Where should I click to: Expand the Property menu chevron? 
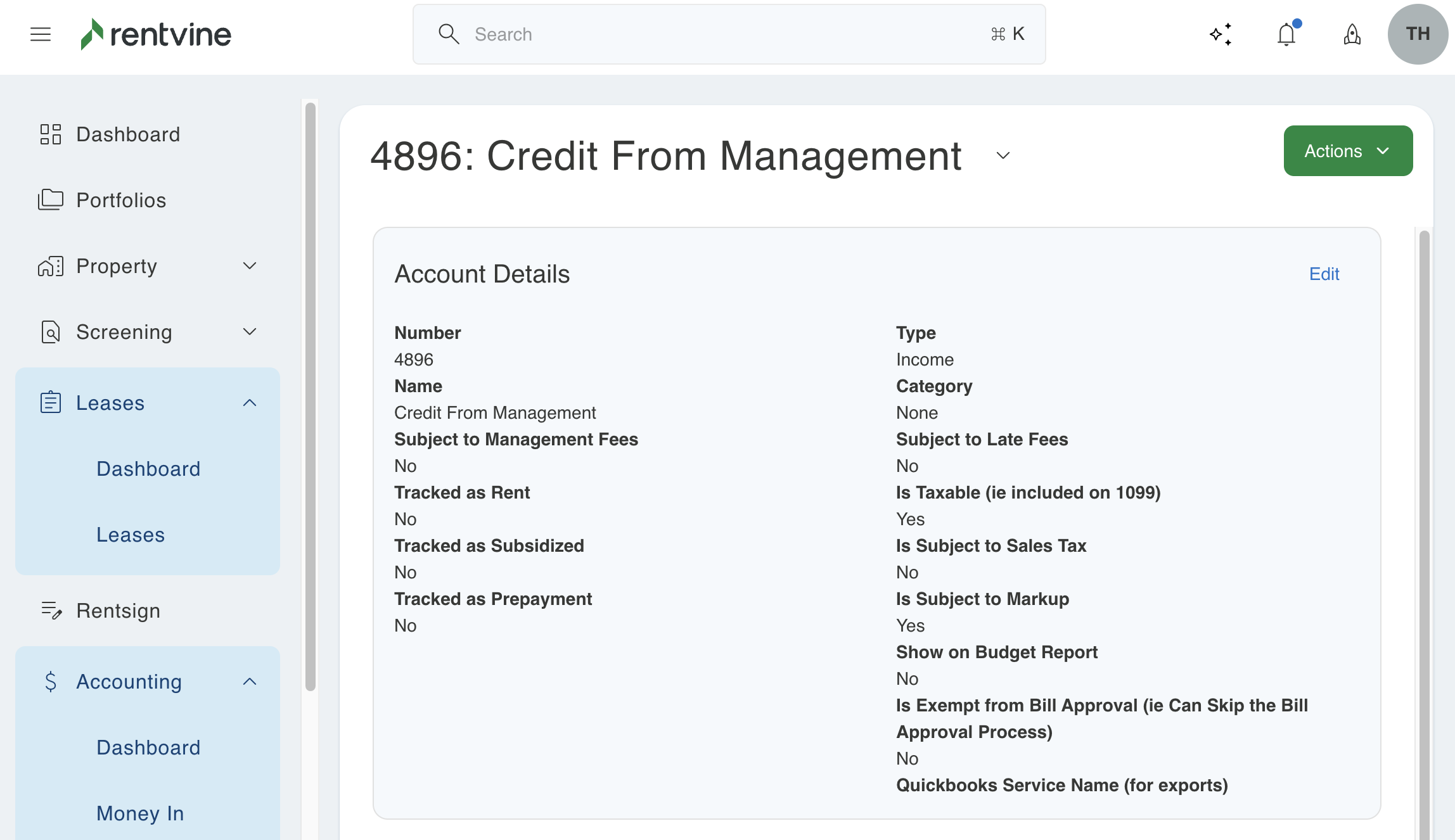(250, 266)
